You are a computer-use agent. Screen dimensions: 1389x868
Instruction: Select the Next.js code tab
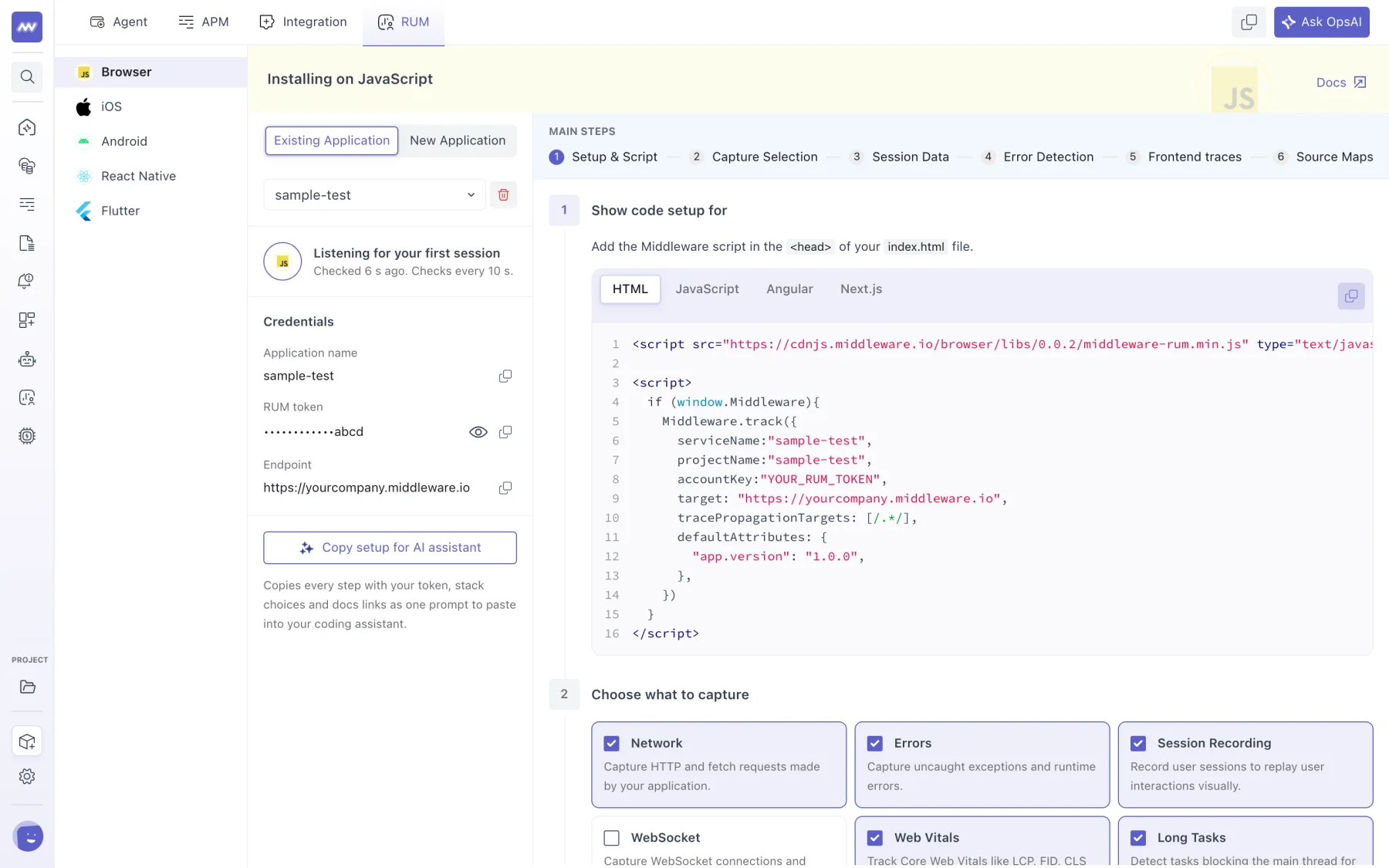point(861,289)
